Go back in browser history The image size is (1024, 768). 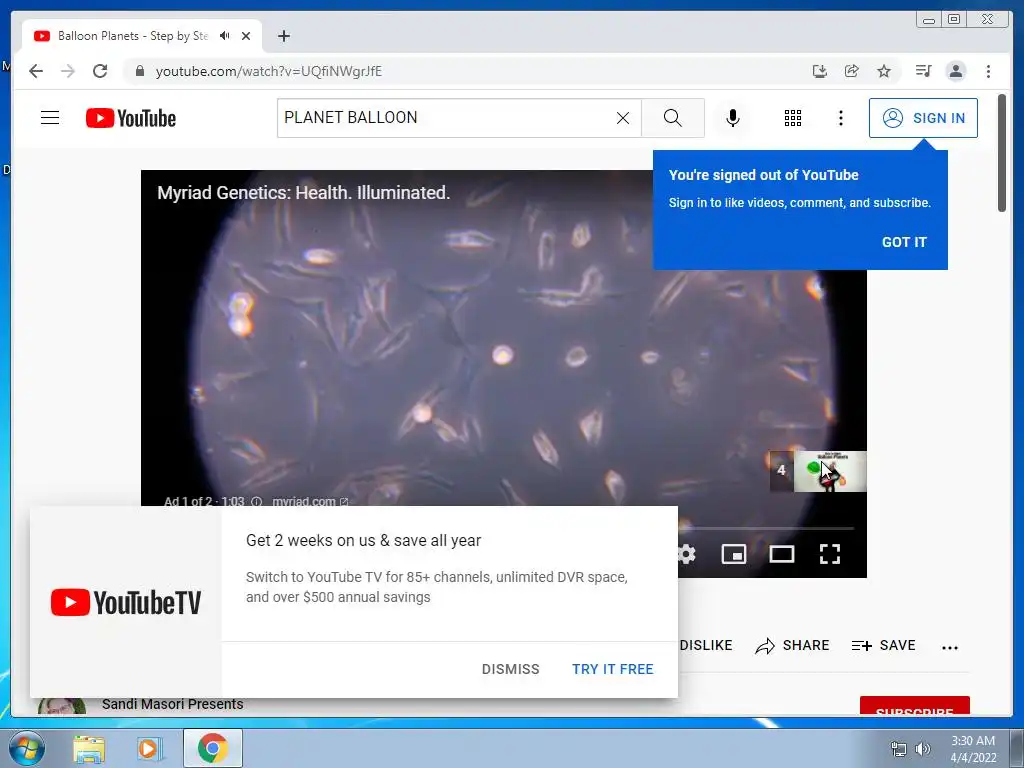coord(36,71)
